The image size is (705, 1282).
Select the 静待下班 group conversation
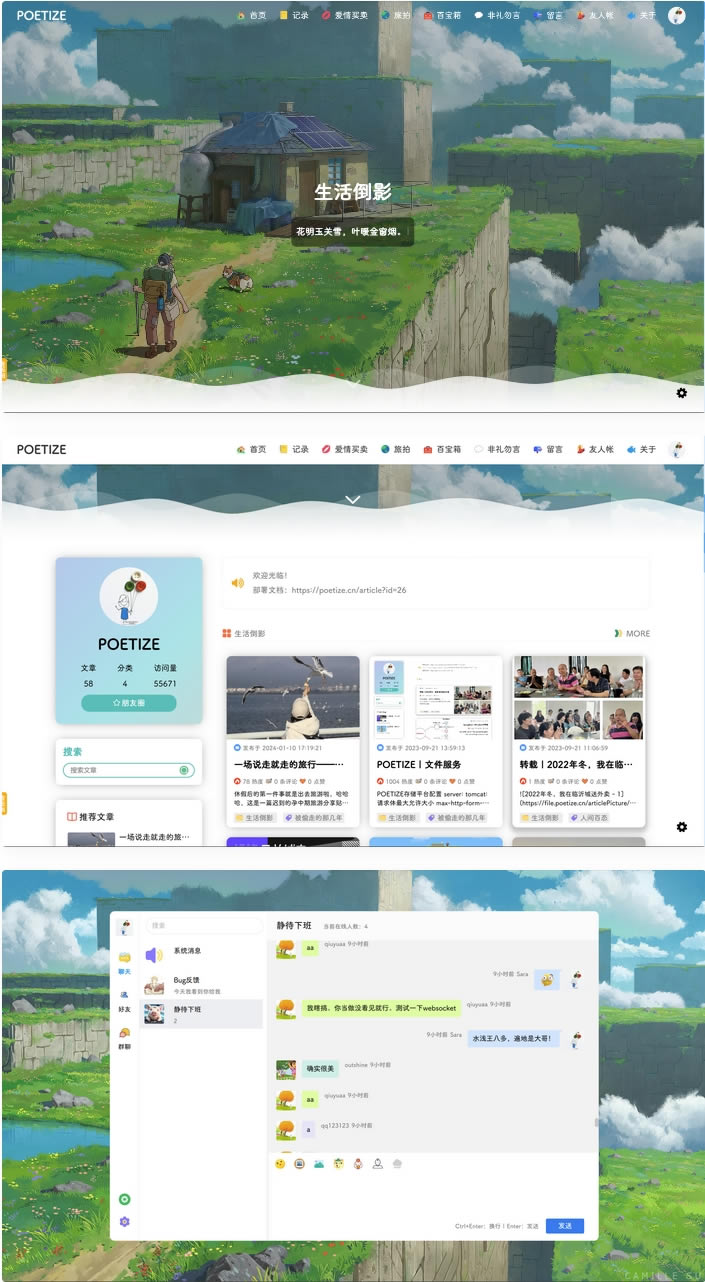tap(203, 1014)
